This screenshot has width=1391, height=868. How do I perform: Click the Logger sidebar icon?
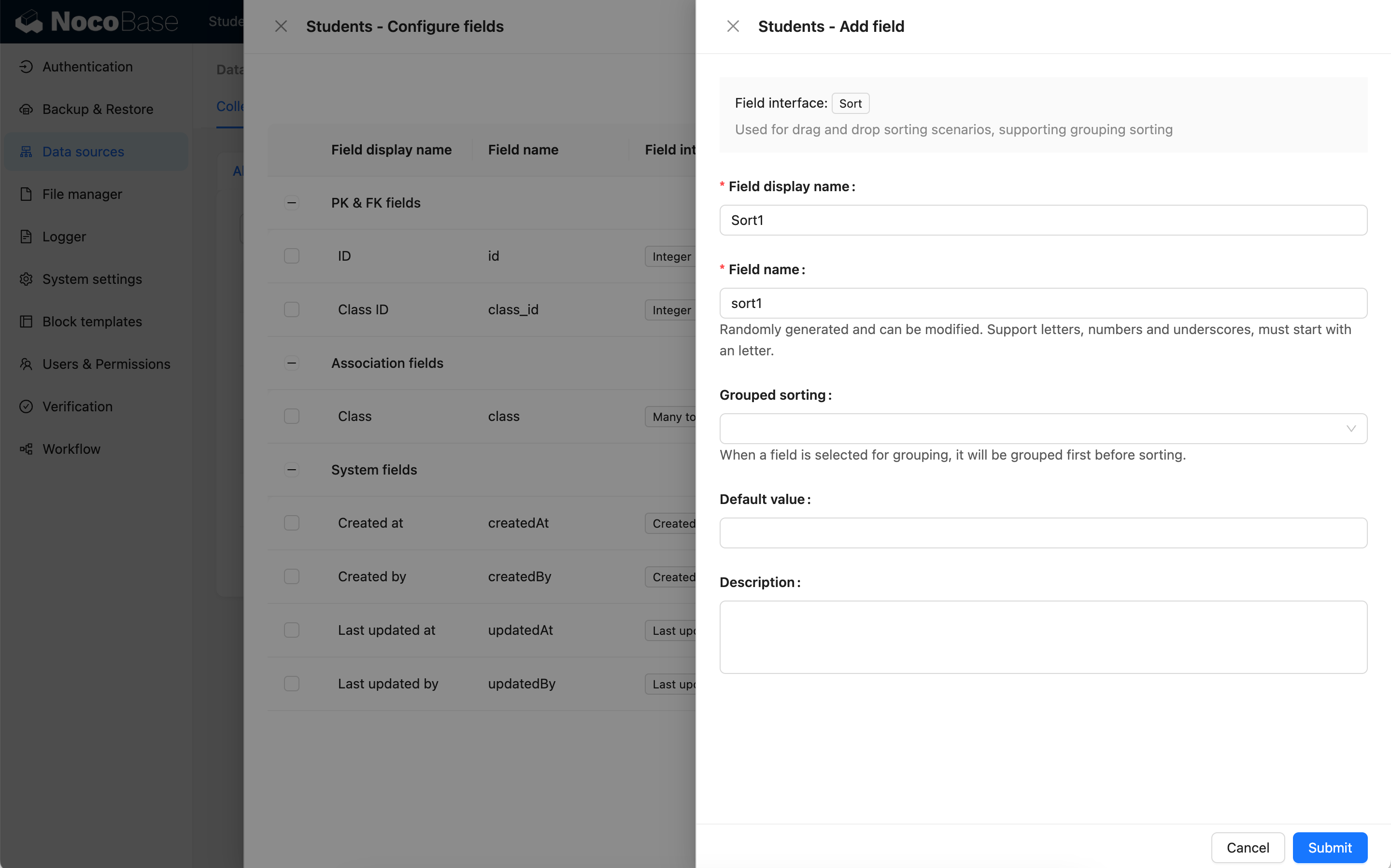(x=27, y=237)
